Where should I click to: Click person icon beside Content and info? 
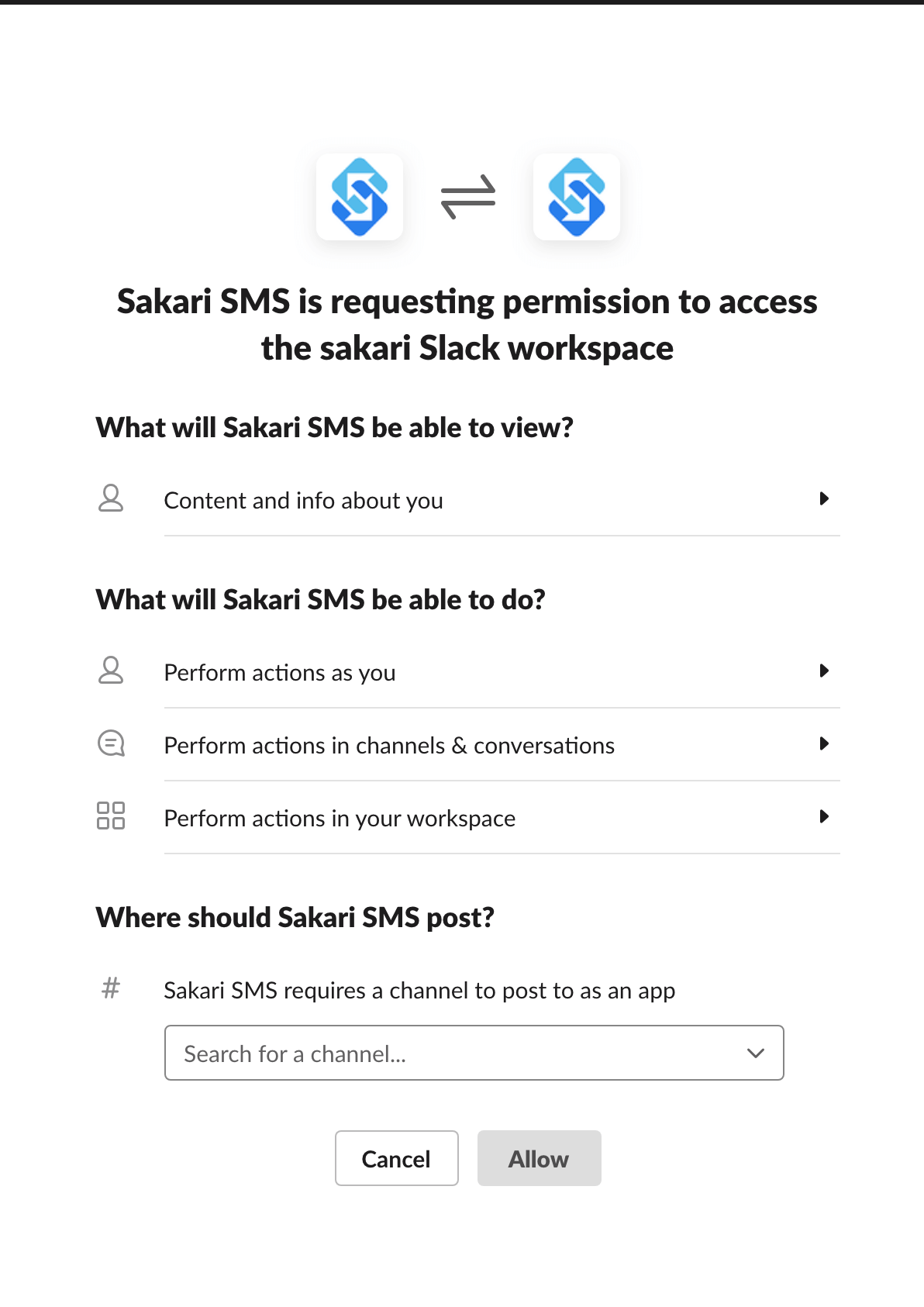point(111,498)
